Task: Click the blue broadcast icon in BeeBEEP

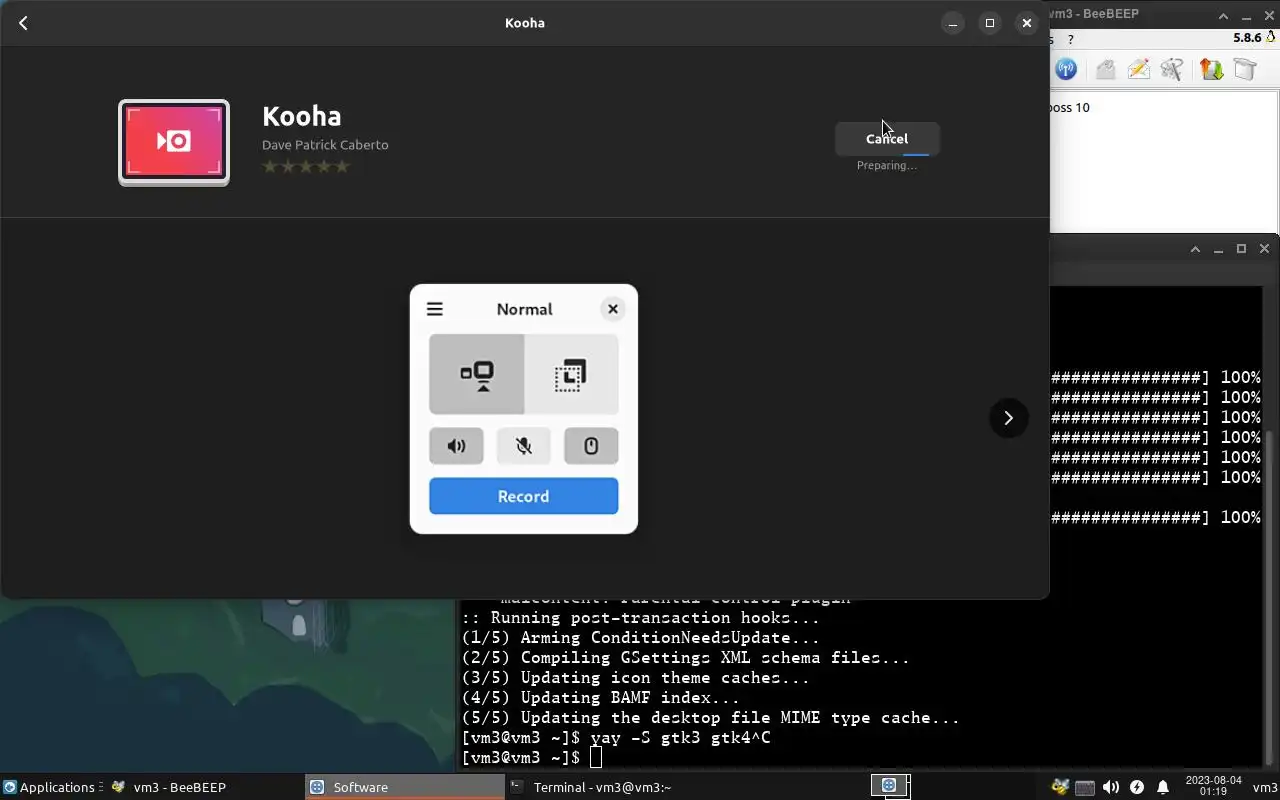Action: point(1066,69)
